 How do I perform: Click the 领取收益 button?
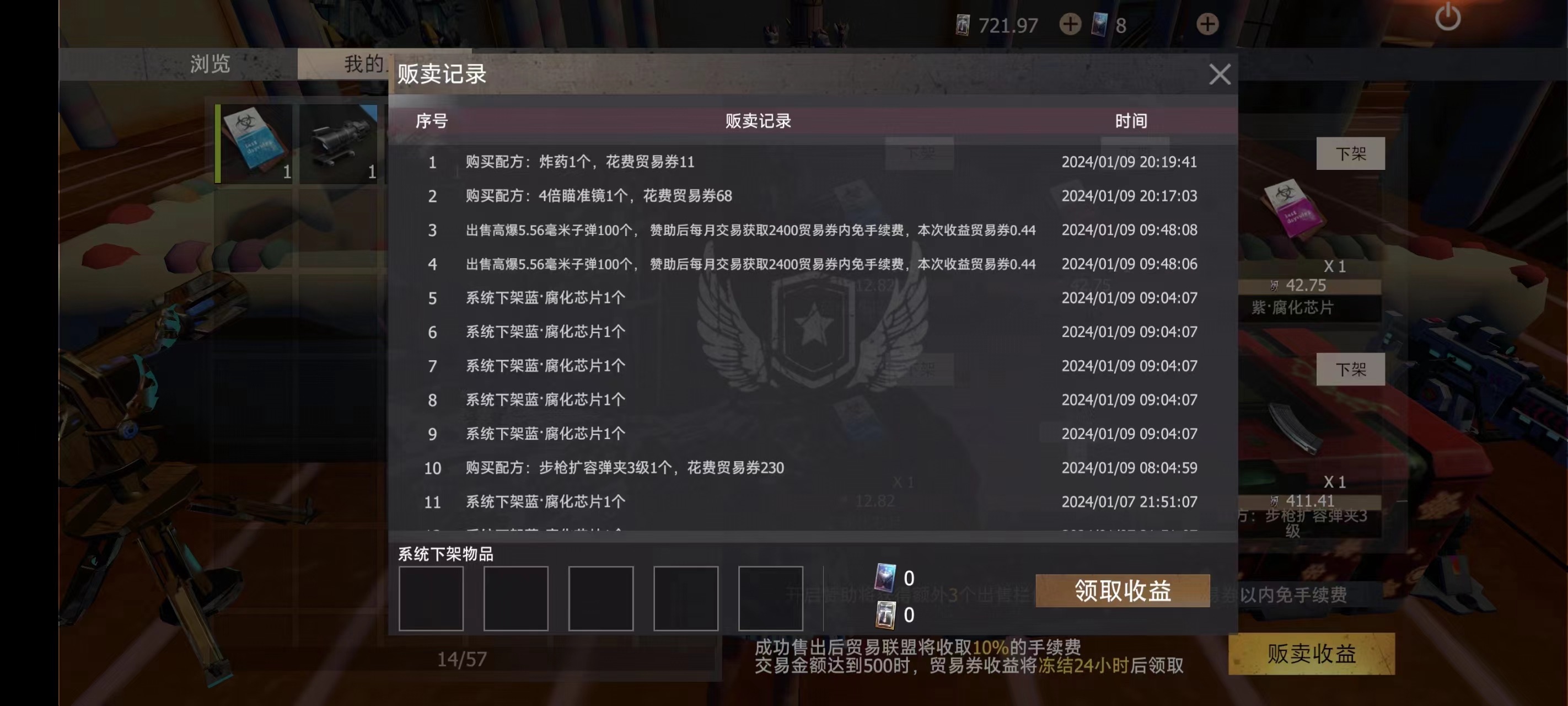(1123, 590)
